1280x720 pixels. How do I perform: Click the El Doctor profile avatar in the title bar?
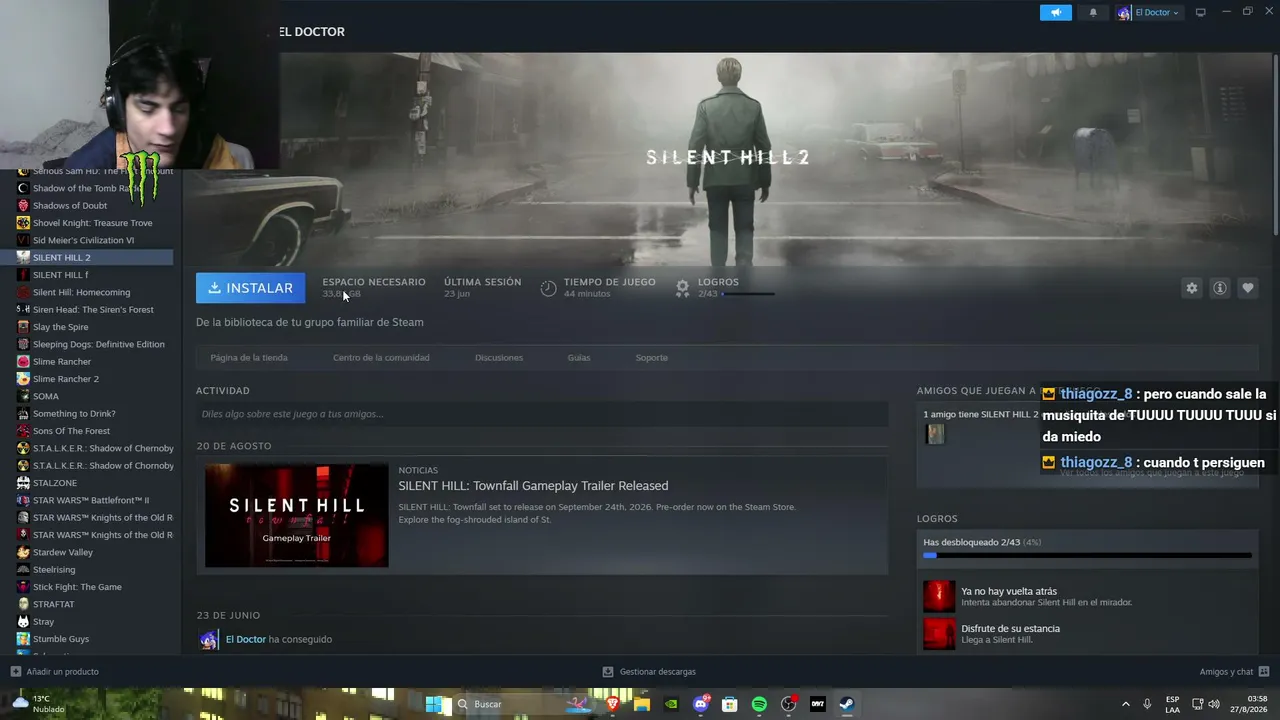[1124, 12]
